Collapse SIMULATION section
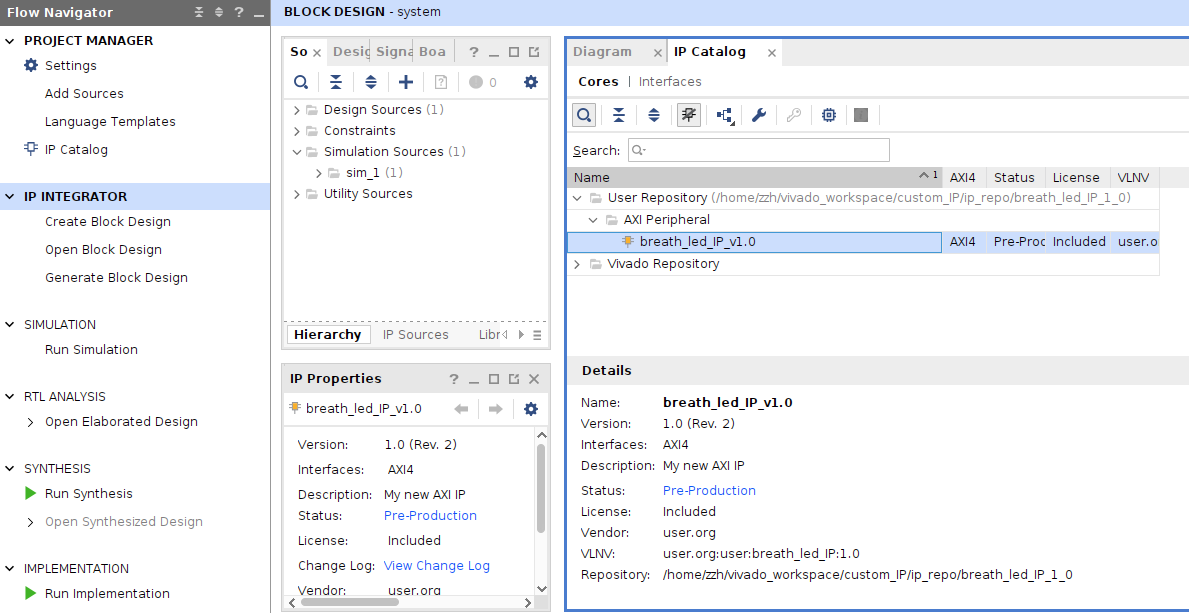This screenshot has width=1189, height=613. pos(10,325)
